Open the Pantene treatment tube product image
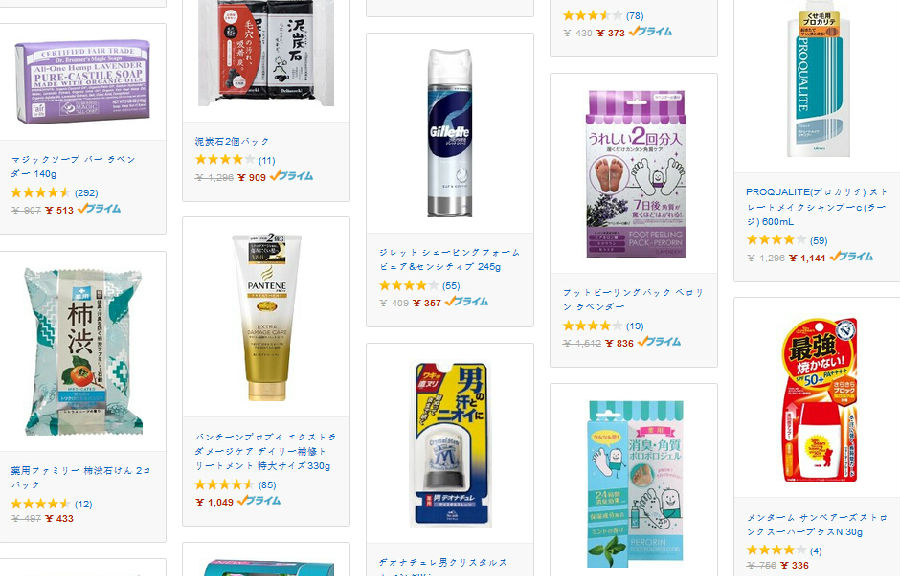This screenshot has height=576, width=900. (x=266, y=317)
